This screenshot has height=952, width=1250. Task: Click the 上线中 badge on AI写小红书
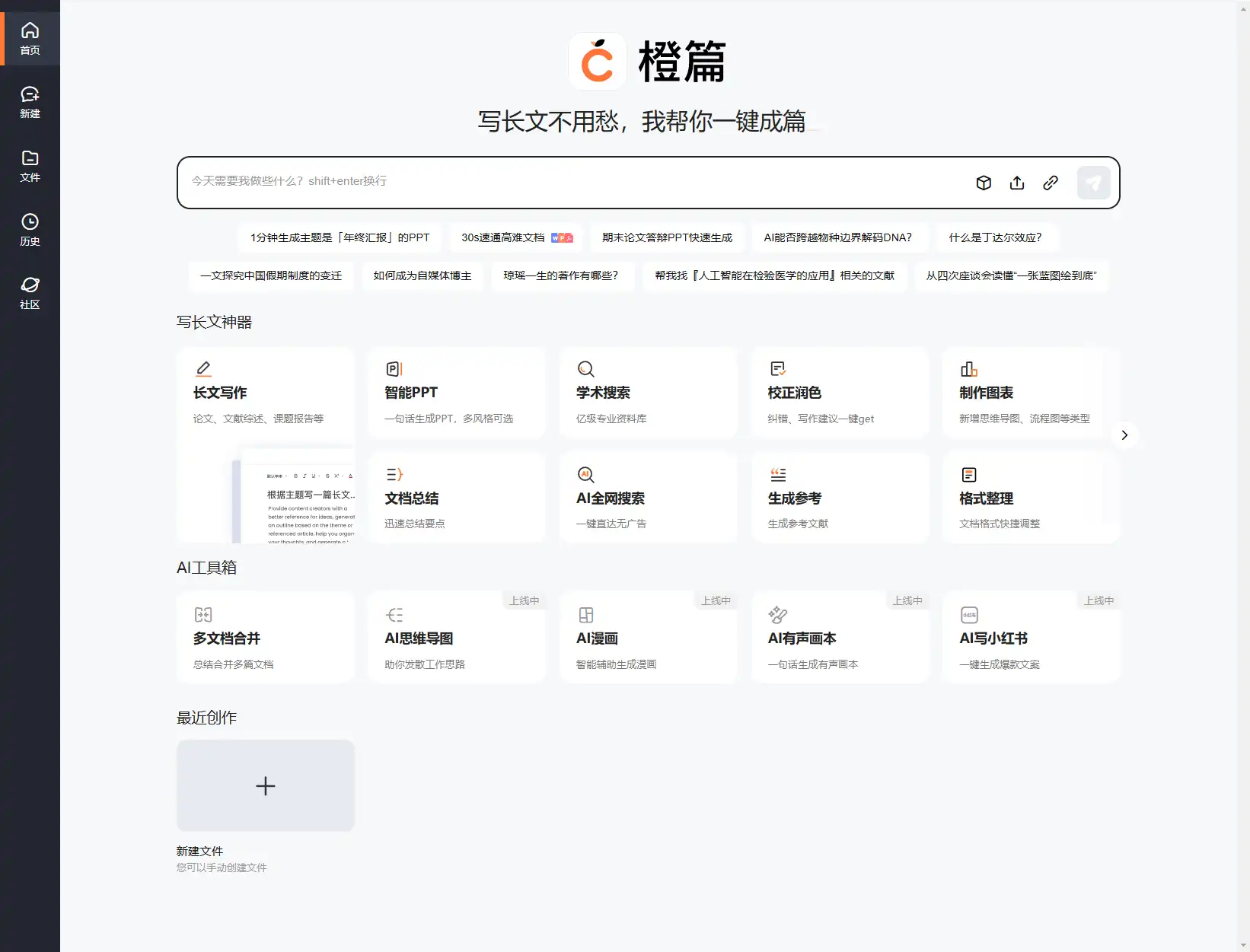[x=1099, y=600]
